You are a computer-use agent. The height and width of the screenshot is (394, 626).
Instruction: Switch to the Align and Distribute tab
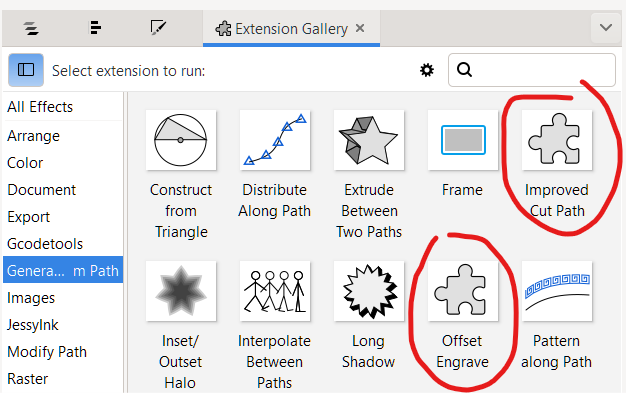95,28
